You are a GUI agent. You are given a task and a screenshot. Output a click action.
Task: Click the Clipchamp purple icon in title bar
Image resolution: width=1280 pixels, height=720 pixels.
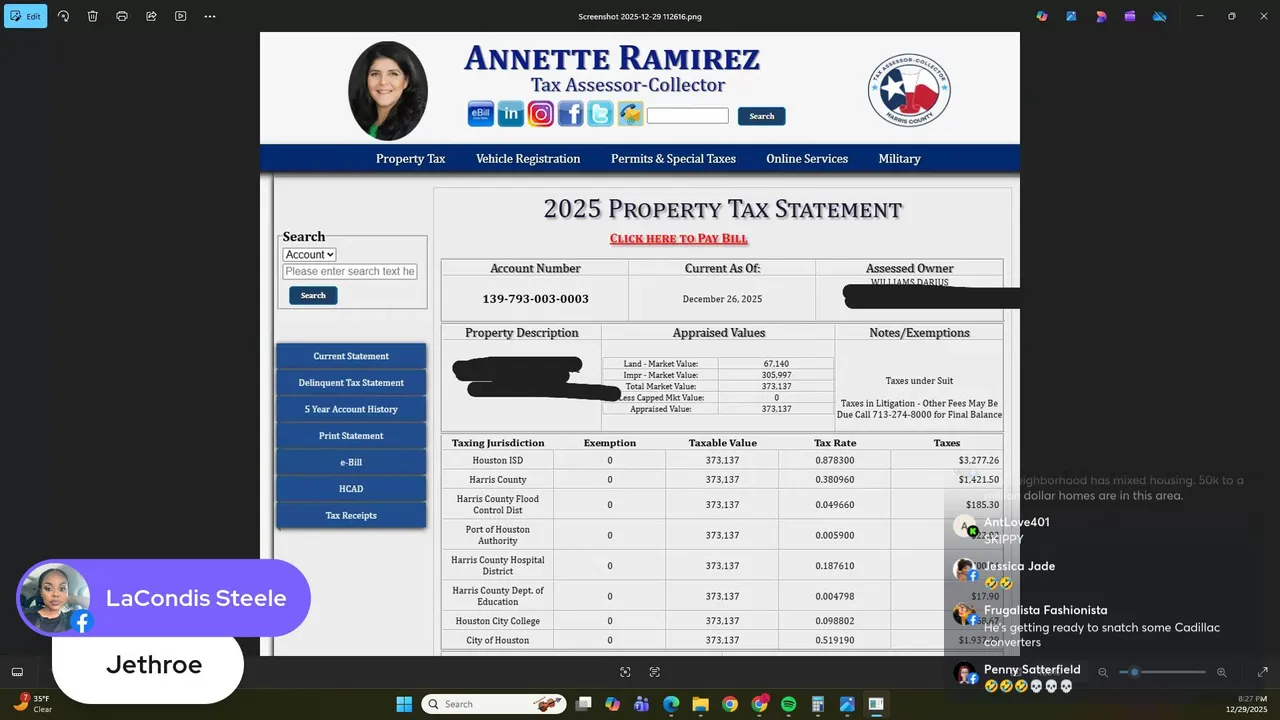point(1130,16)
